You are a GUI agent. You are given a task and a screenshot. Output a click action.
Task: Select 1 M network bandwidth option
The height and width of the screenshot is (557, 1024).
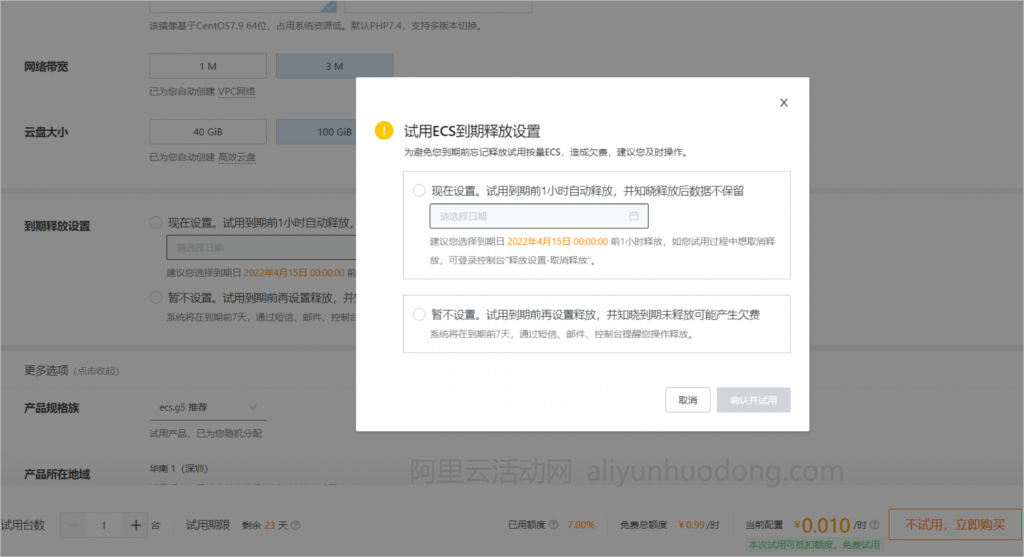[x=208, y=66]
